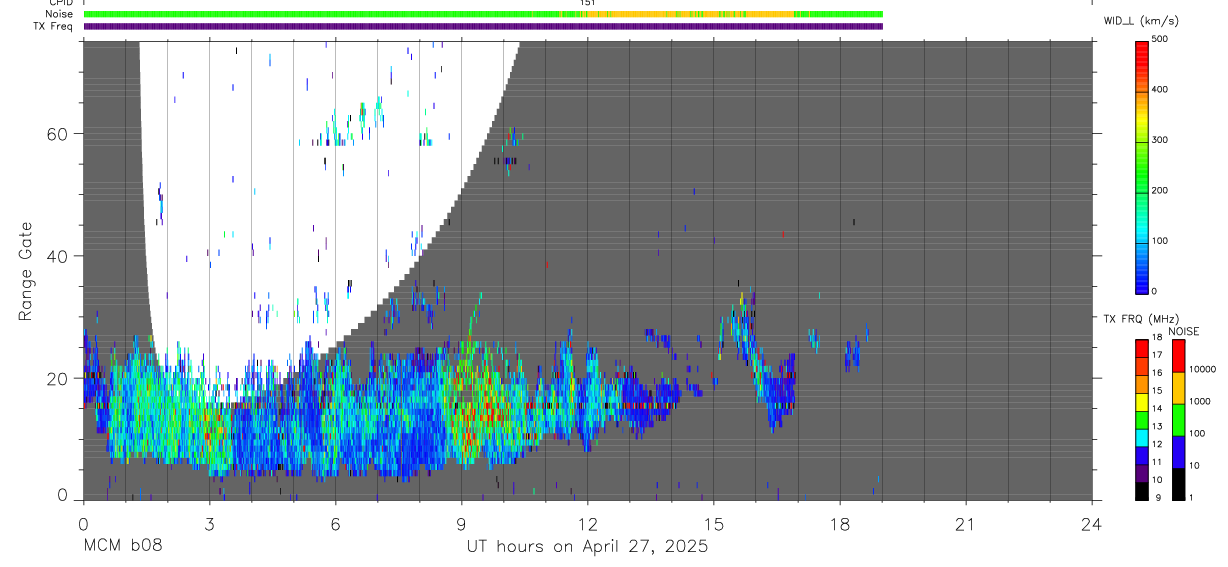Click the '300' tick on width colorbar
Image resolution: width=1228 pixels, height=567 pixels.
coord(1160,140)
